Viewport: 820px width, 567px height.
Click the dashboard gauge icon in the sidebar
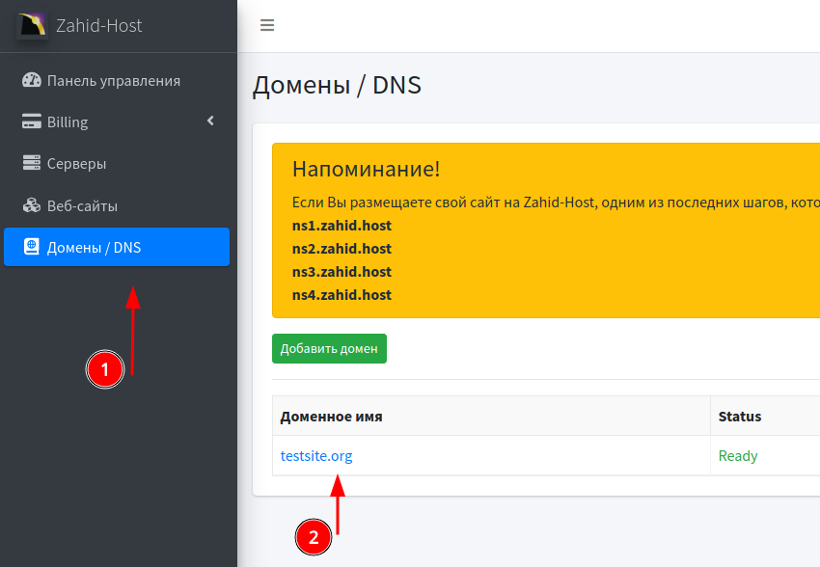[x=31, y=81]
